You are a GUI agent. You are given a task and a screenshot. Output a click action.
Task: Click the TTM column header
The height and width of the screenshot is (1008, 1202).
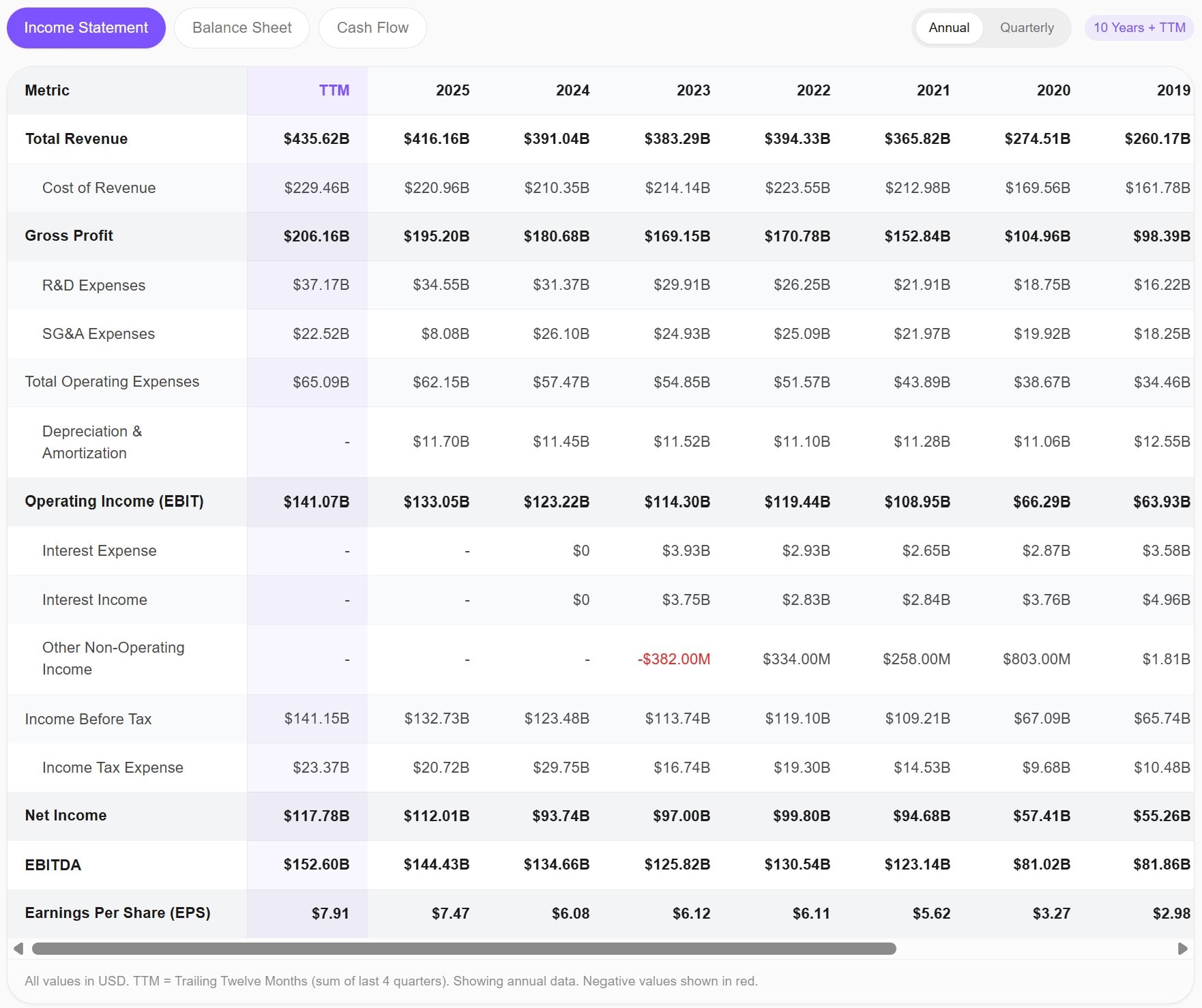point(334,89)
